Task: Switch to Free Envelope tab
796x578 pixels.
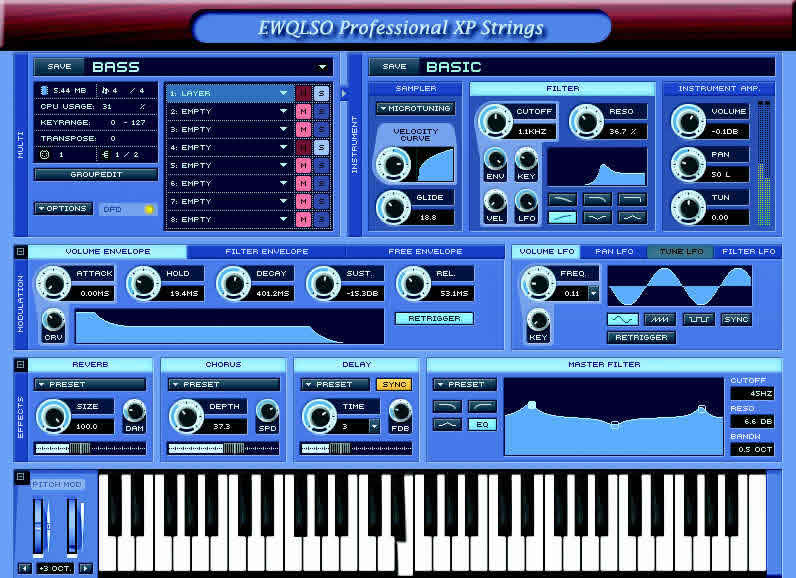Action: [x=425, y=252]
